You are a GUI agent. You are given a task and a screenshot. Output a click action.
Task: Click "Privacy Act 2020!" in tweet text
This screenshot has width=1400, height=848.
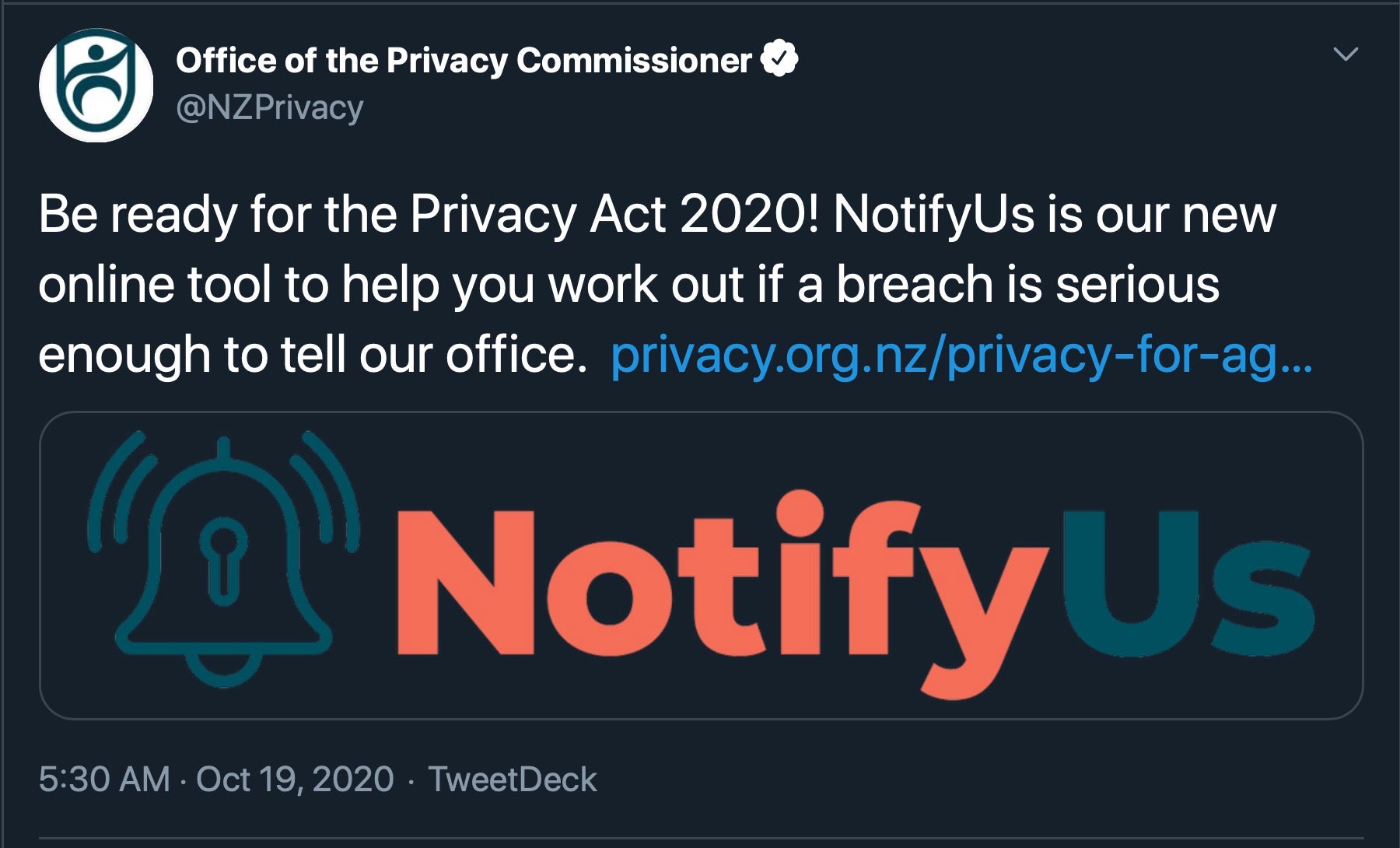pyautogui.click(x=614, y=214)
